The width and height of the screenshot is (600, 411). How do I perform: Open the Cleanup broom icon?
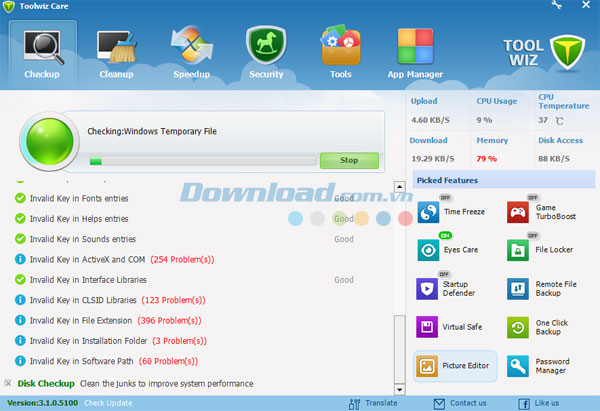(x=116, y=47)
